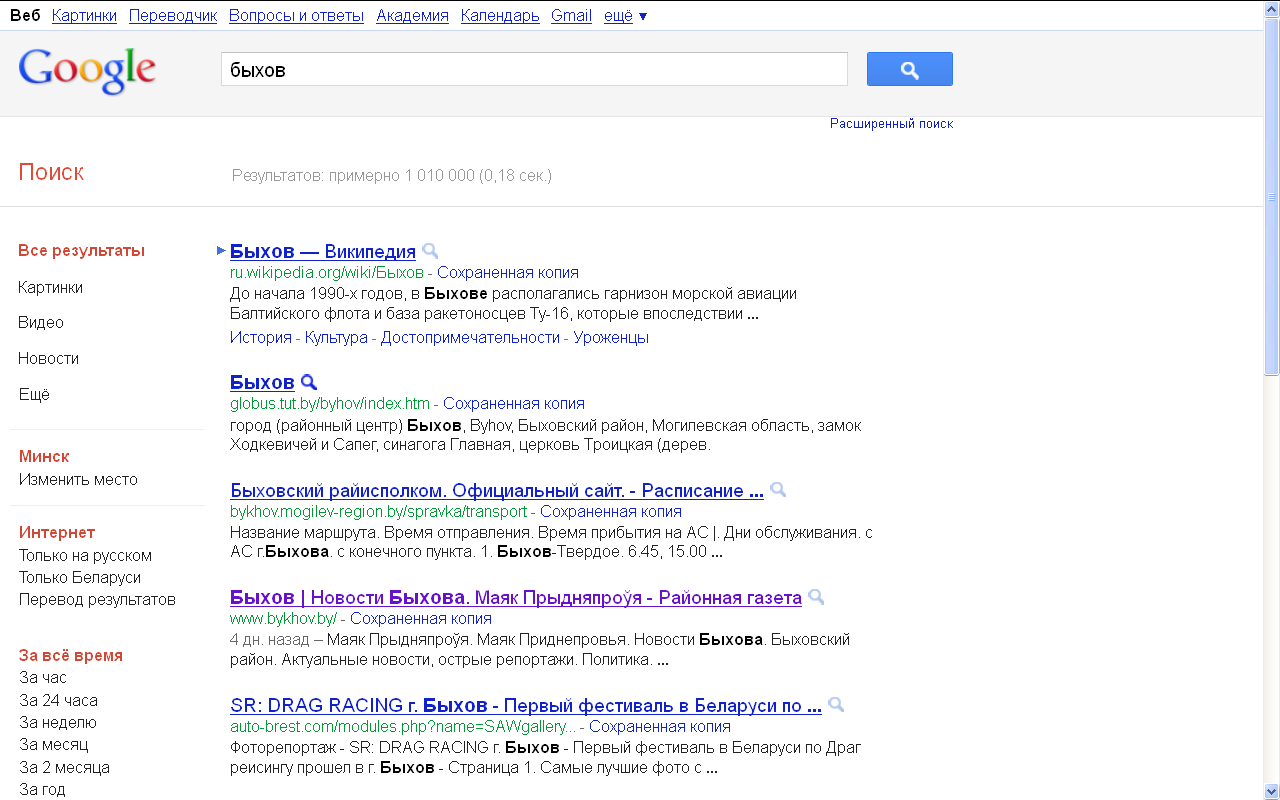Open second result titled 'Быхов'

click(x=262, y=382)
